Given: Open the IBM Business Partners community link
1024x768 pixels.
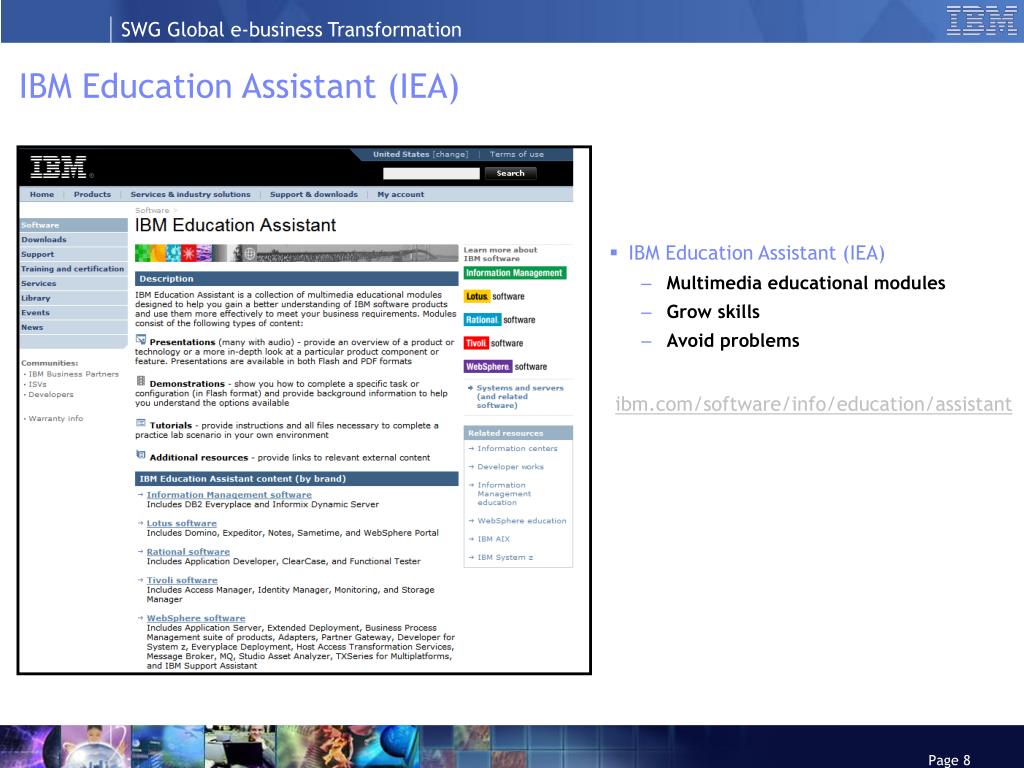Looking at the screenshot, I should [x=73, y=374].
